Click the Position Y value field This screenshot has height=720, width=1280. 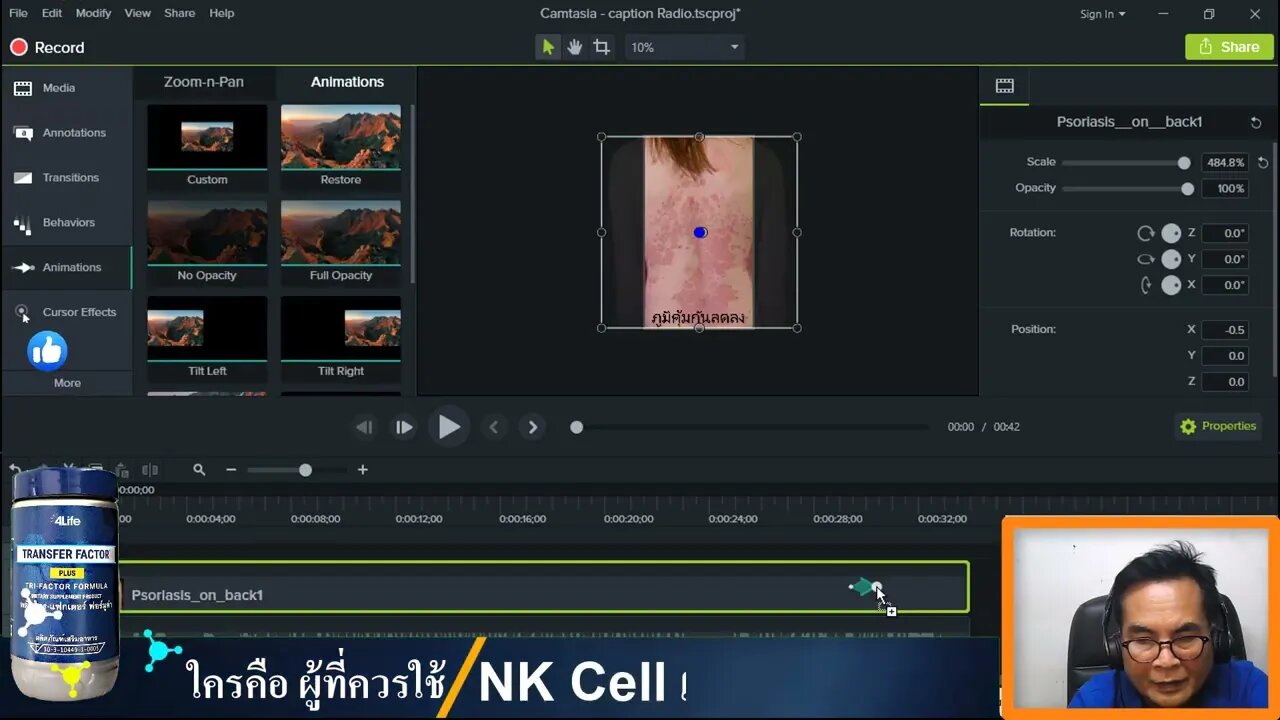[1225, 356]
